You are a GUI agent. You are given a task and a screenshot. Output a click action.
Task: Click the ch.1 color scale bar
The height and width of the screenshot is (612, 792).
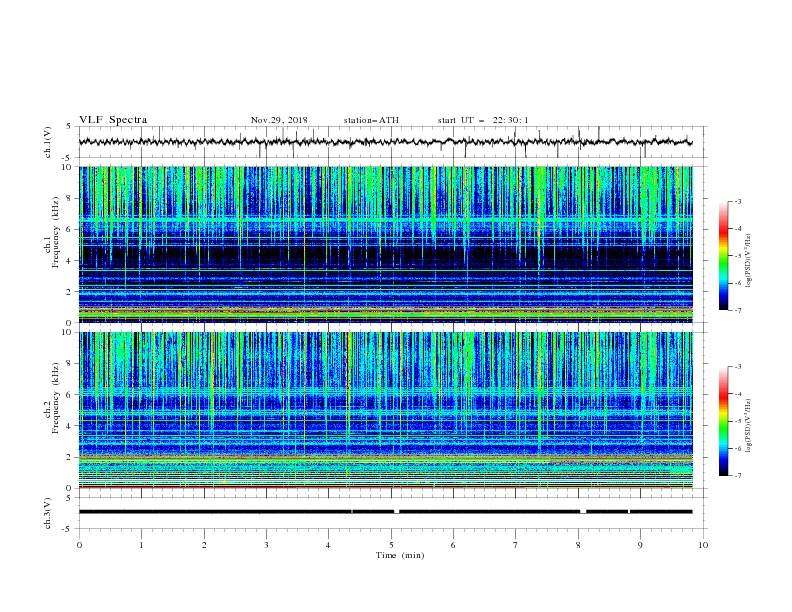pyautogui.click(x=723, y=256)
